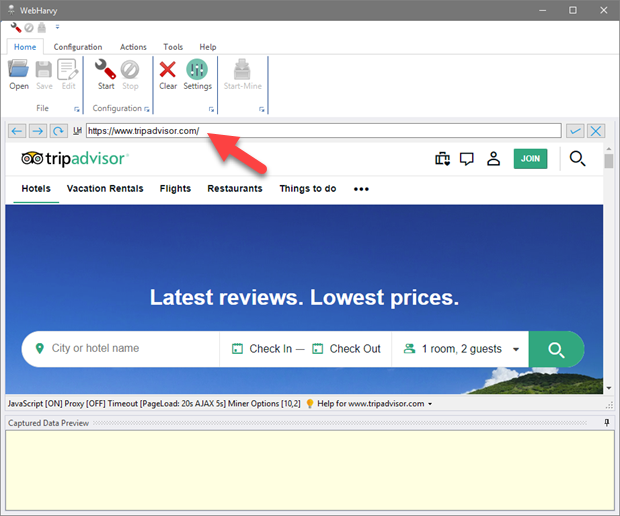
Task: Open the Settings icon in ribbon
Action: (197, 70)
